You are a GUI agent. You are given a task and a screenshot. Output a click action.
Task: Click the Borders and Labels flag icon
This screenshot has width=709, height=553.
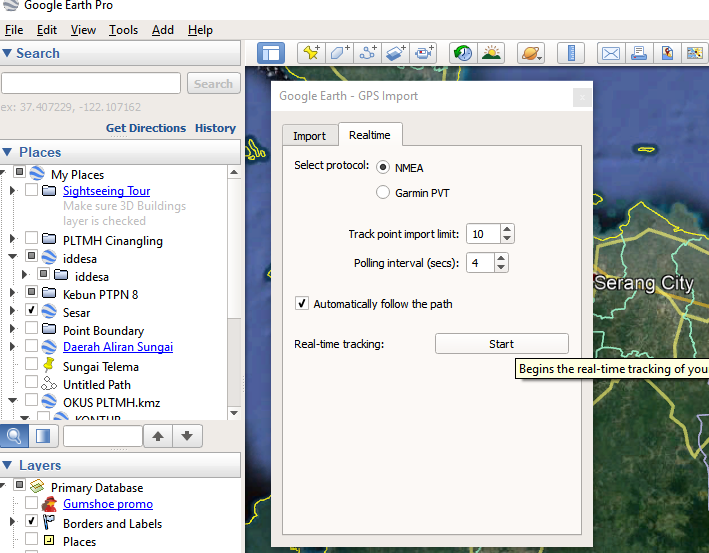(48, 522)
